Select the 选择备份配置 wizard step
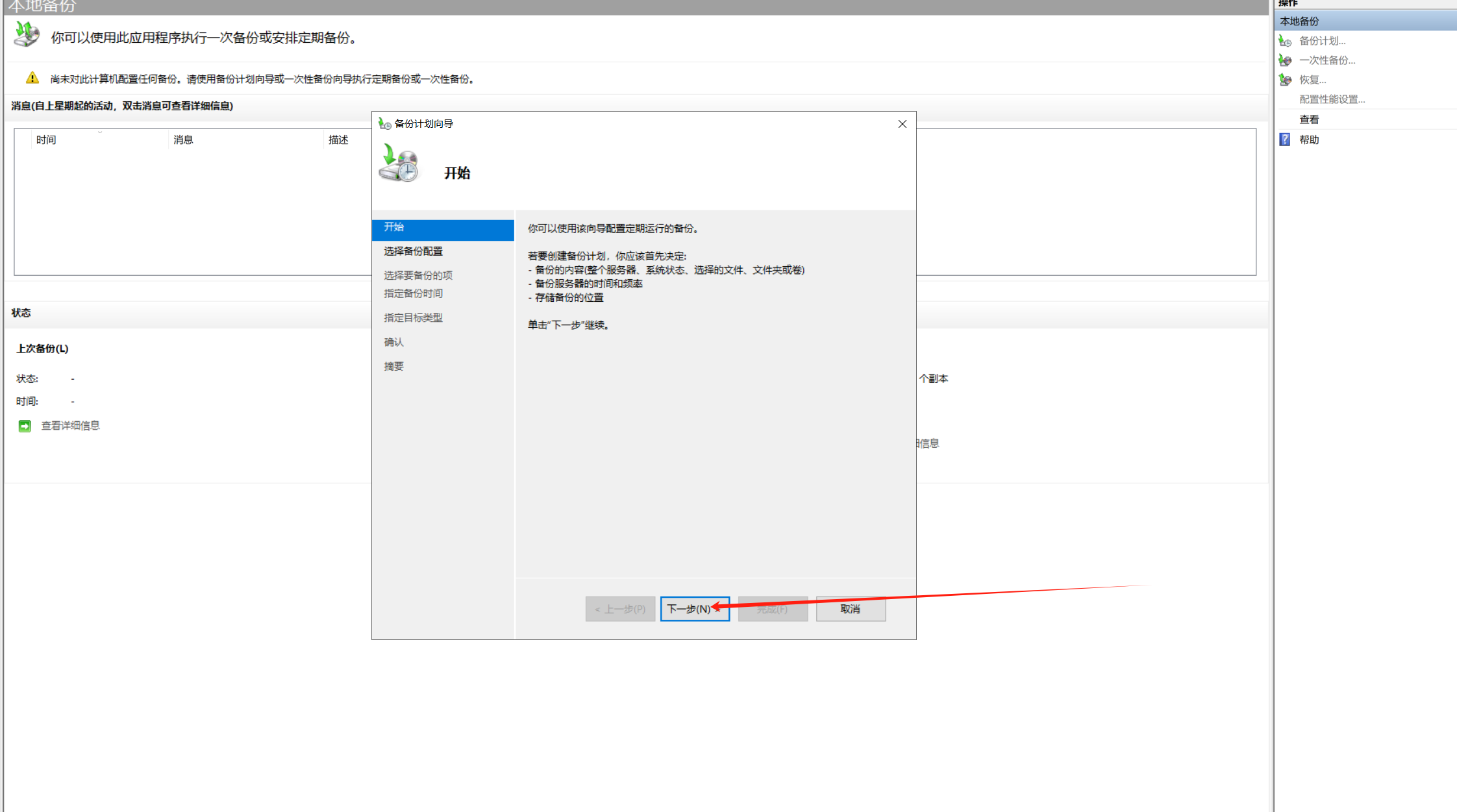 click(x=413, y=251)
